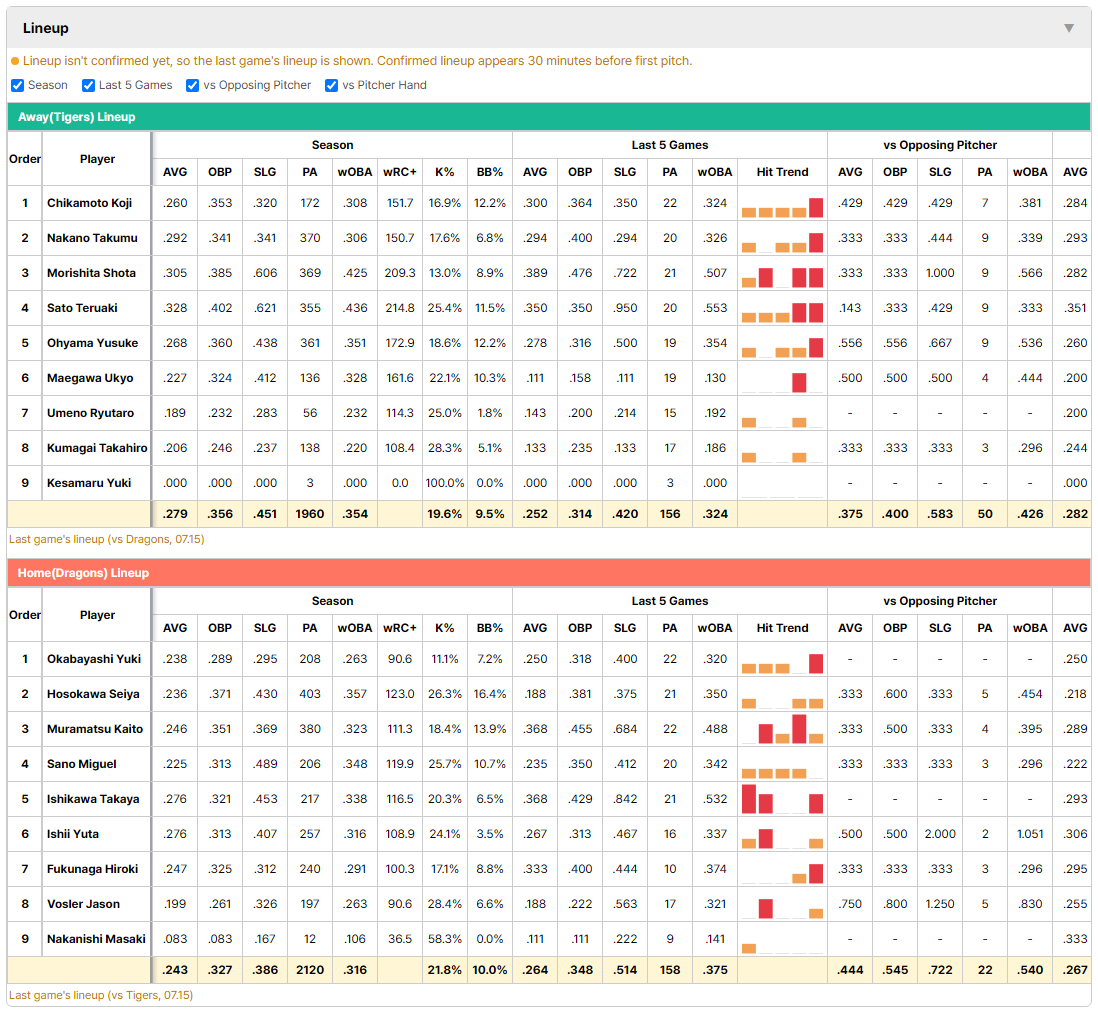Toggle the Last 5 Games checkbox
This screenshot has width=1098, height=1013.
click(x=88, y=85)
